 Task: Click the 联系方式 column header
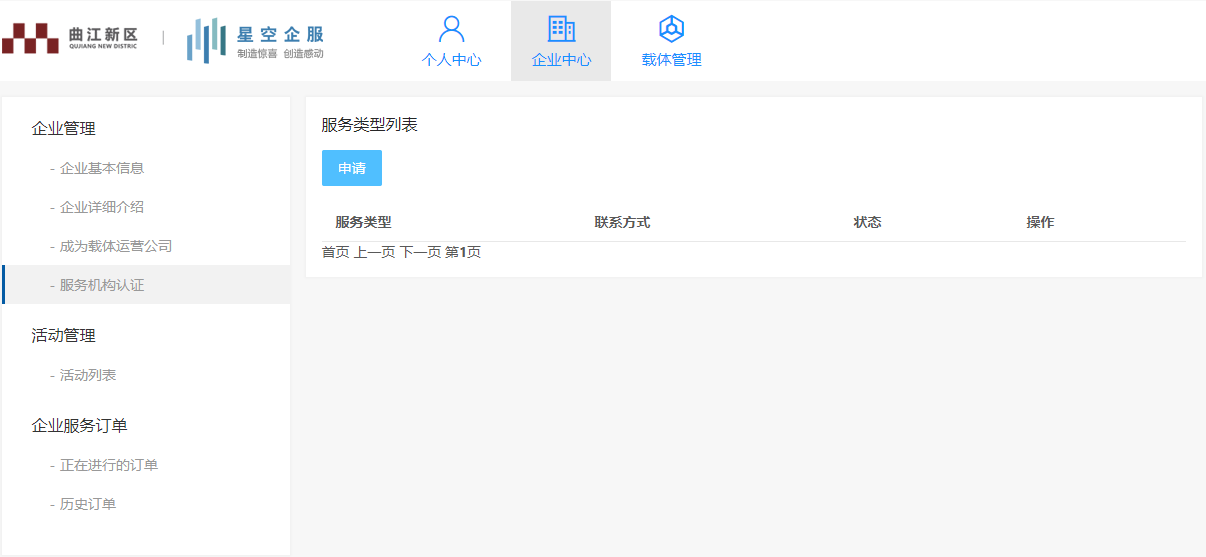(622, 222)
